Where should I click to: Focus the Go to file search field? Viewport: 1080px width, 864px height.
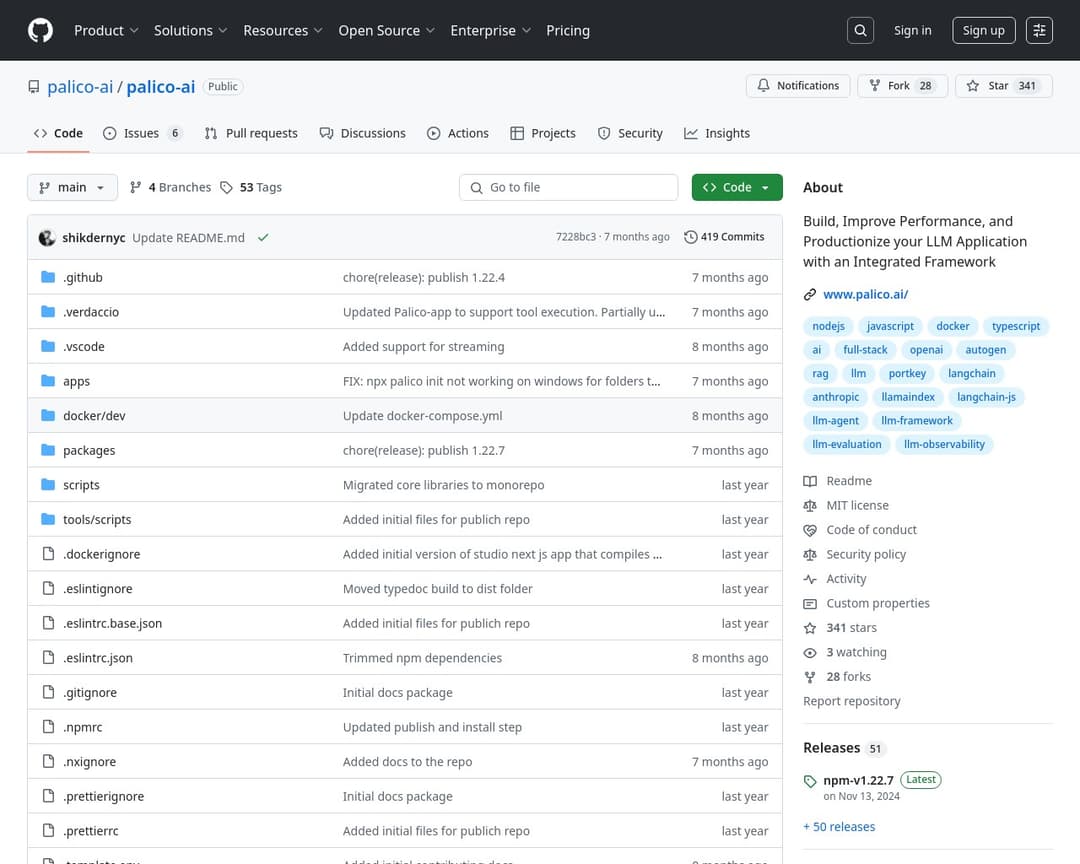pyautogui.click(x=568, y=187)
